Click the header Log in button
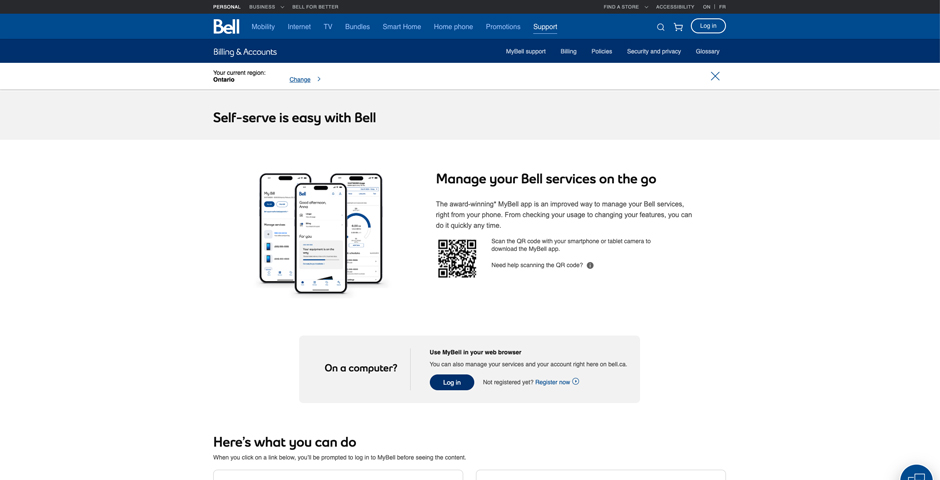940x480 pixels. tap(708, 26)
